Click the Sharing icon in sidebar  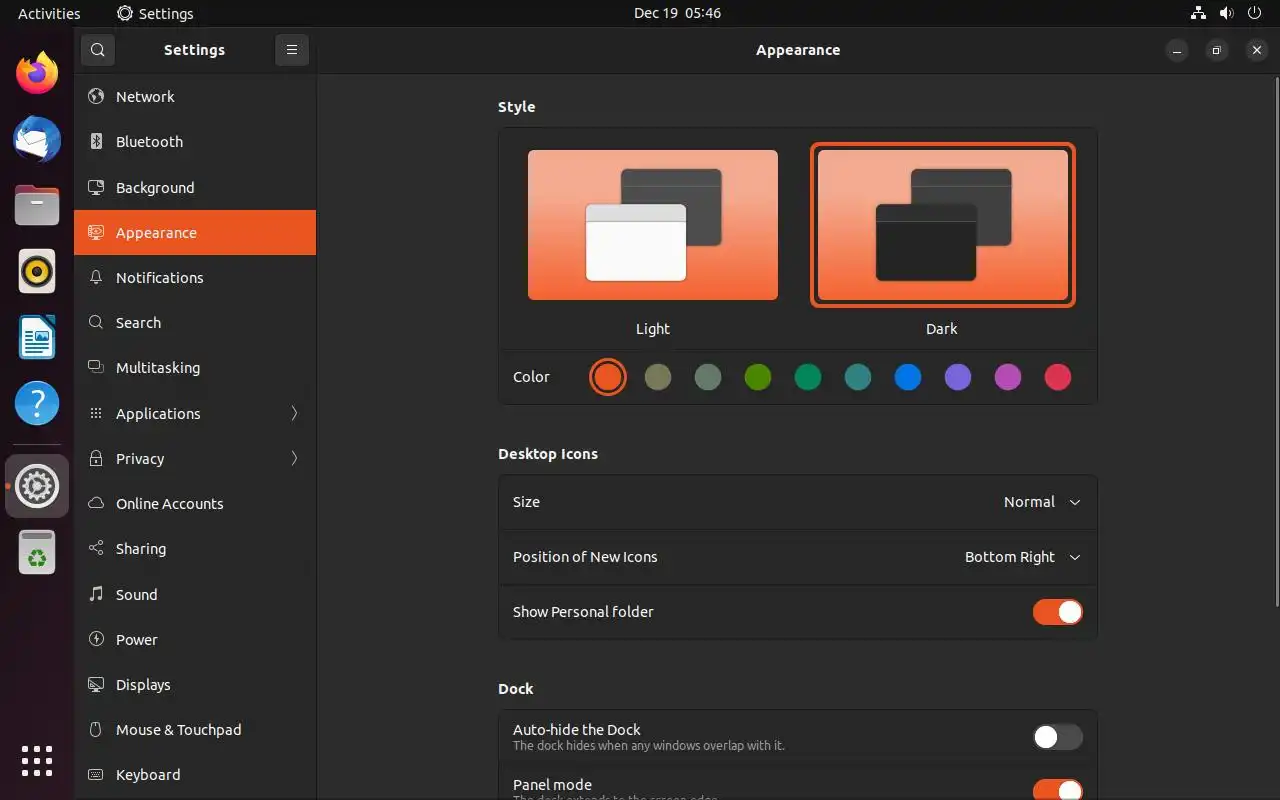point(96,548)
